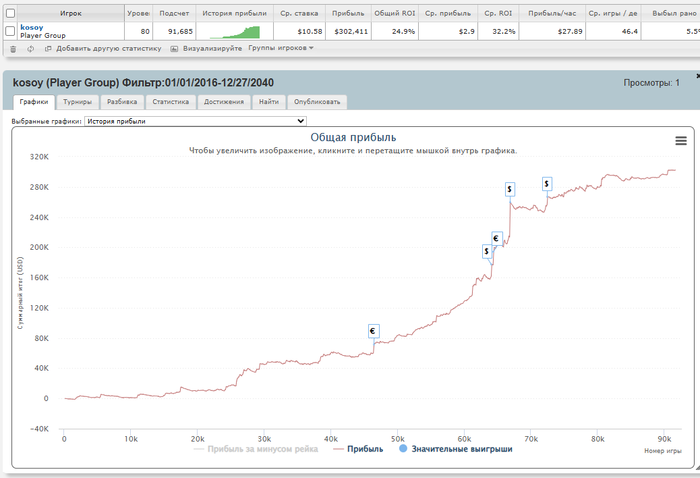The image size is (700, 478).
Task: Click the icon beside 'Добавить другую статистику'
Action: (48, 49)
